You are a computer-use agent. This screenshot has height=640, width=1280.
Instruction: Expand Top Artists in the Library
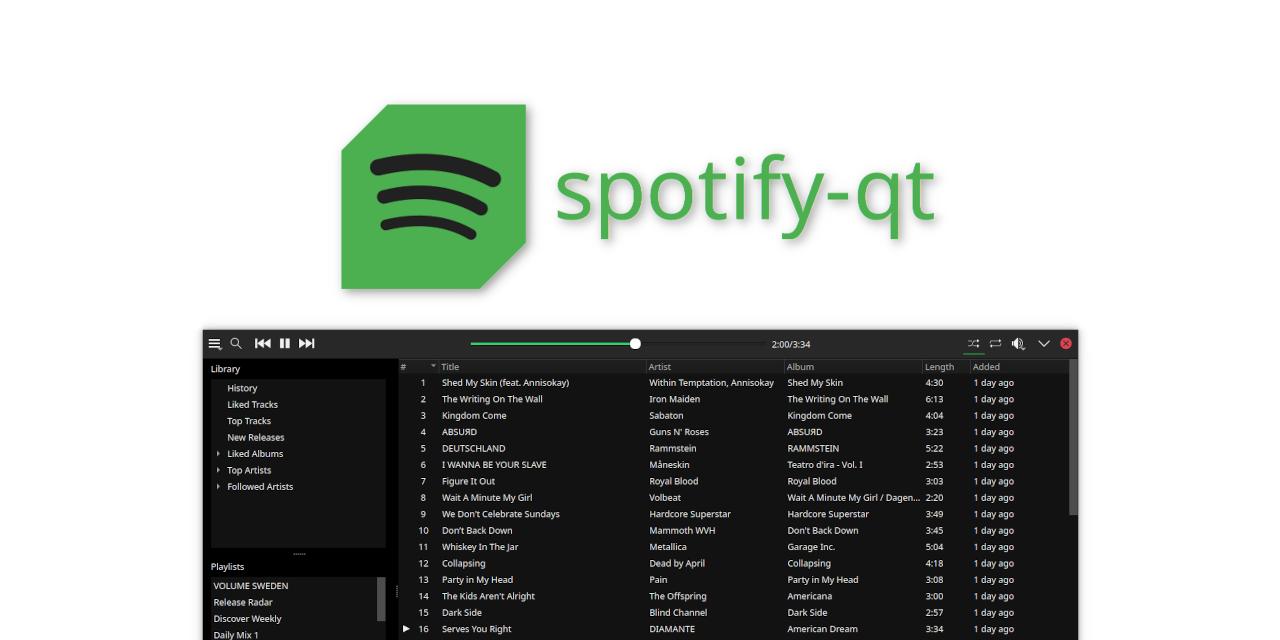click(x=218, y=470)
